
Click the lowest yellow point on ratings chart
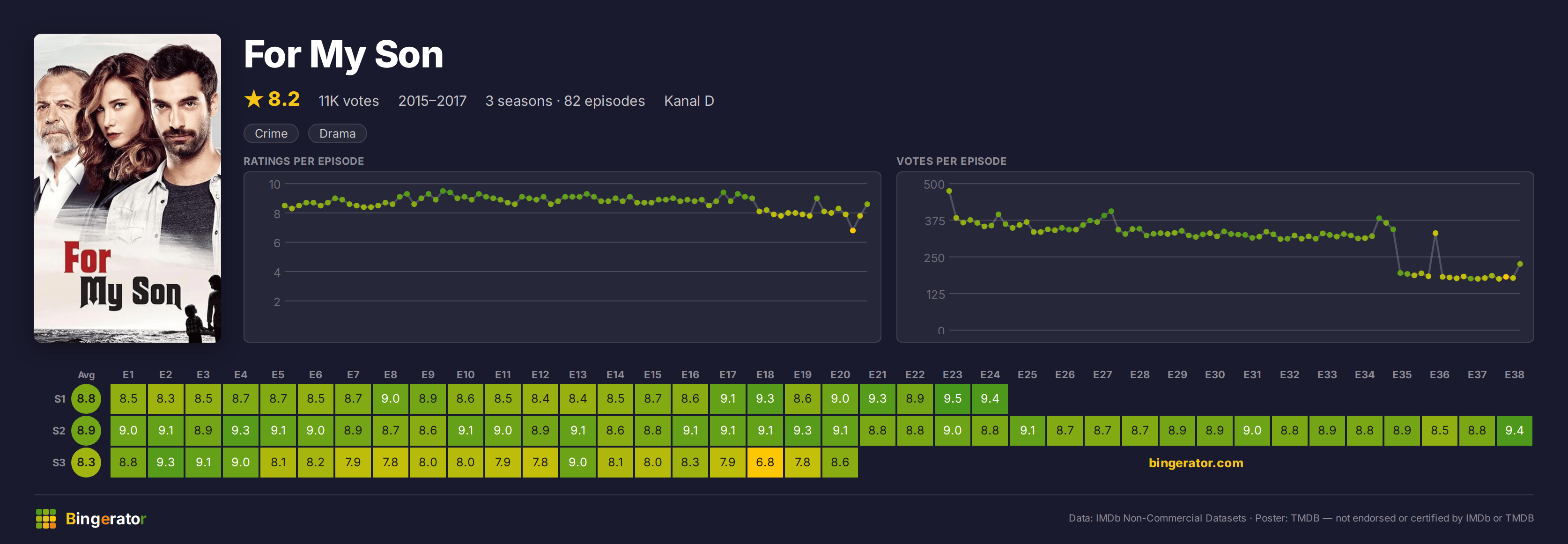coord(852,231)
